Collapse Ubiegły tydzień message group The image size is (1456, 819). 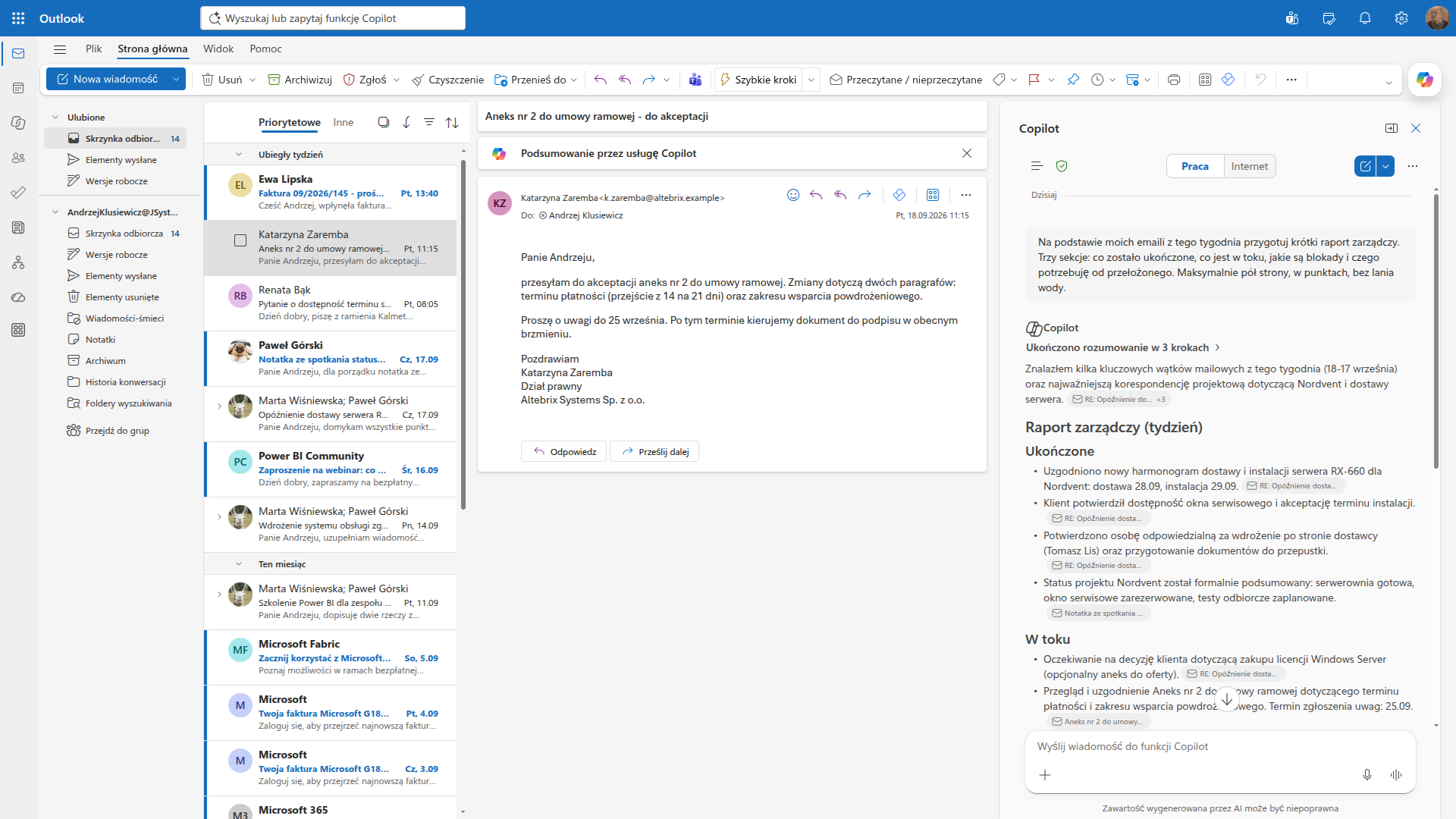pos(239,155)
